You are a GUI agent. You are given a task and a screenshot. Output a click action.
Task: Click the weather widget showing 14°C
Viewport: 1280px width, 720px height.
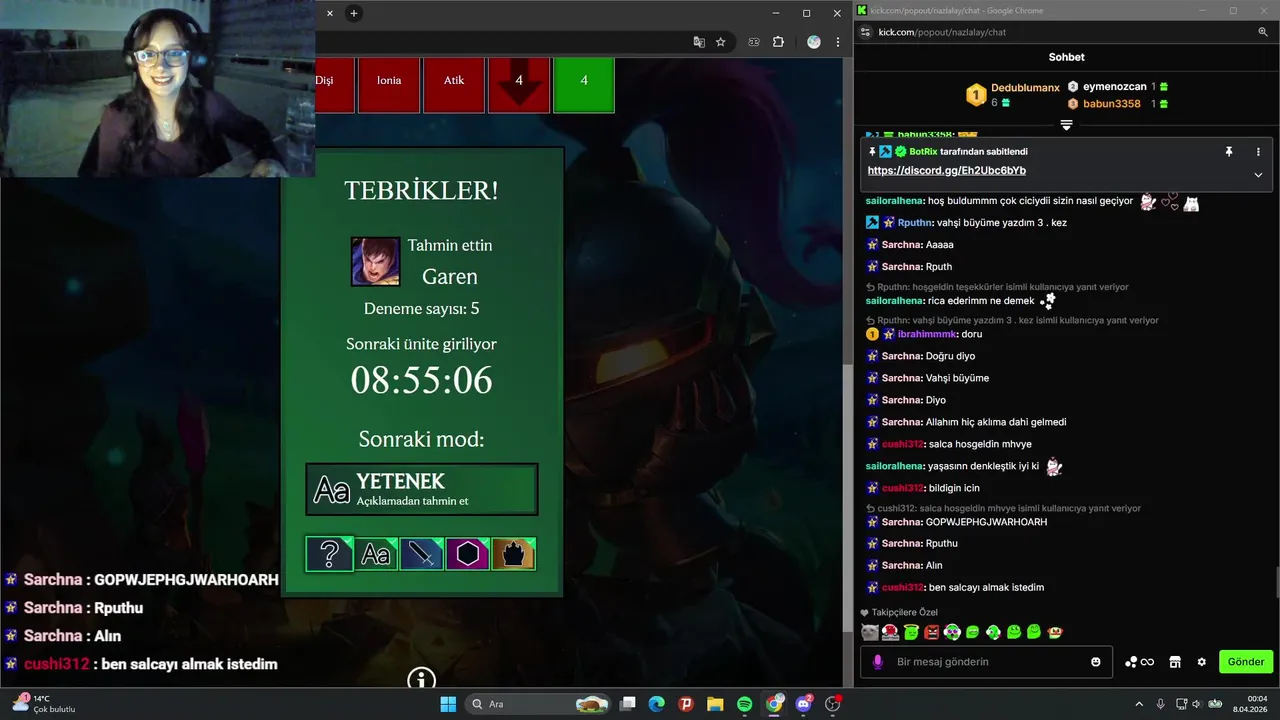tap(44, 704)
